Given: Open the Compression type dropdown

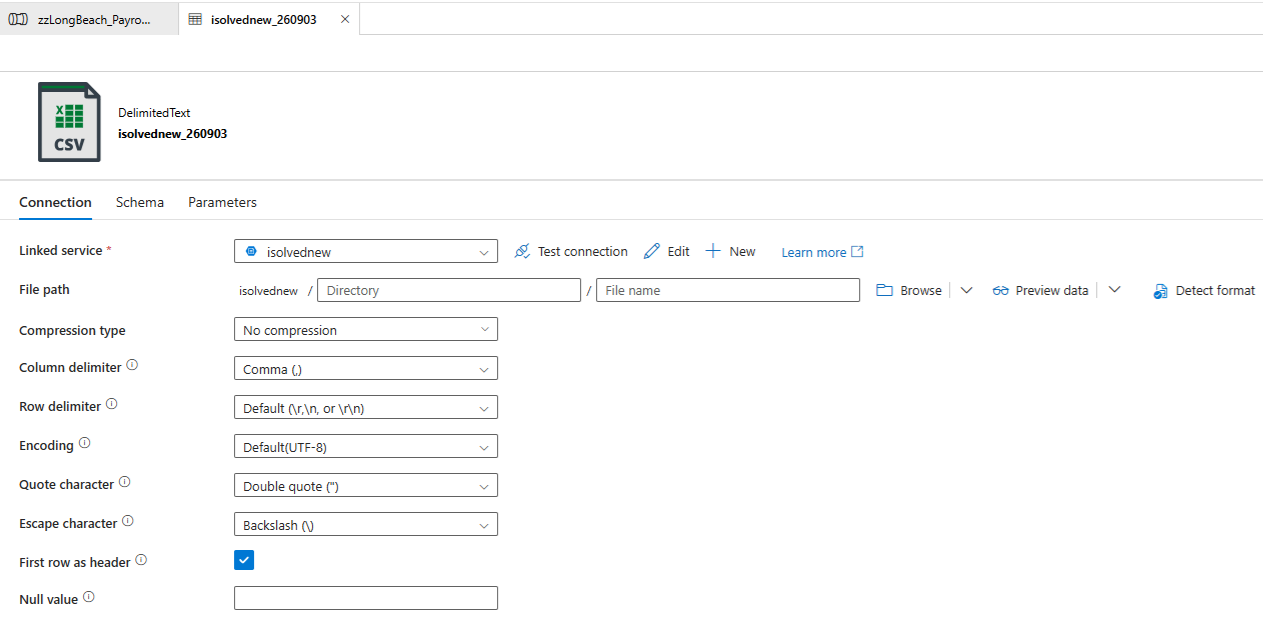Looking at the screenshot, I should (x=366, y=329).
